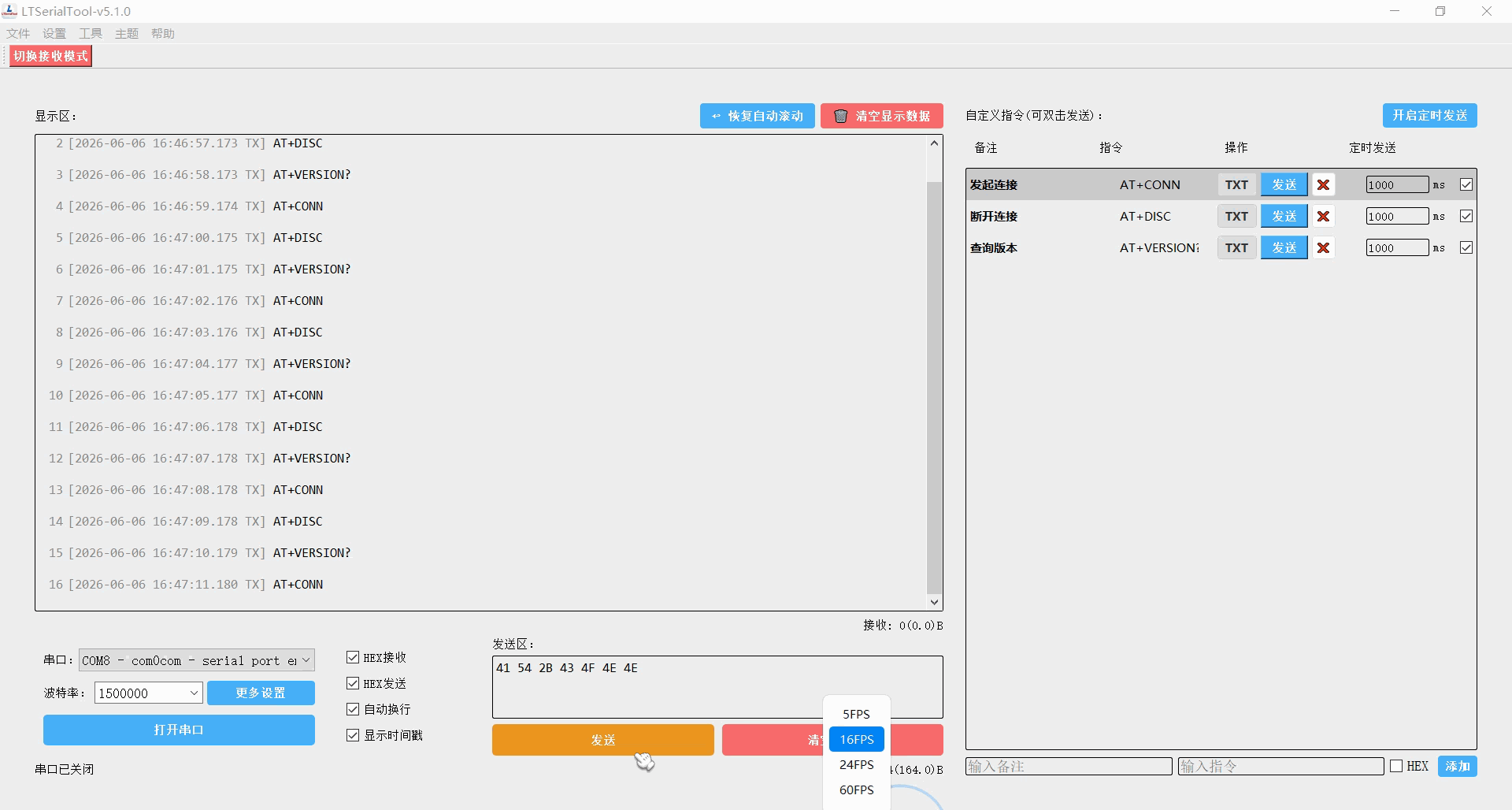This screenshot has width=1512, height=810.
Task: Open the 帮助 menu
Action: [x=163, y=33]
